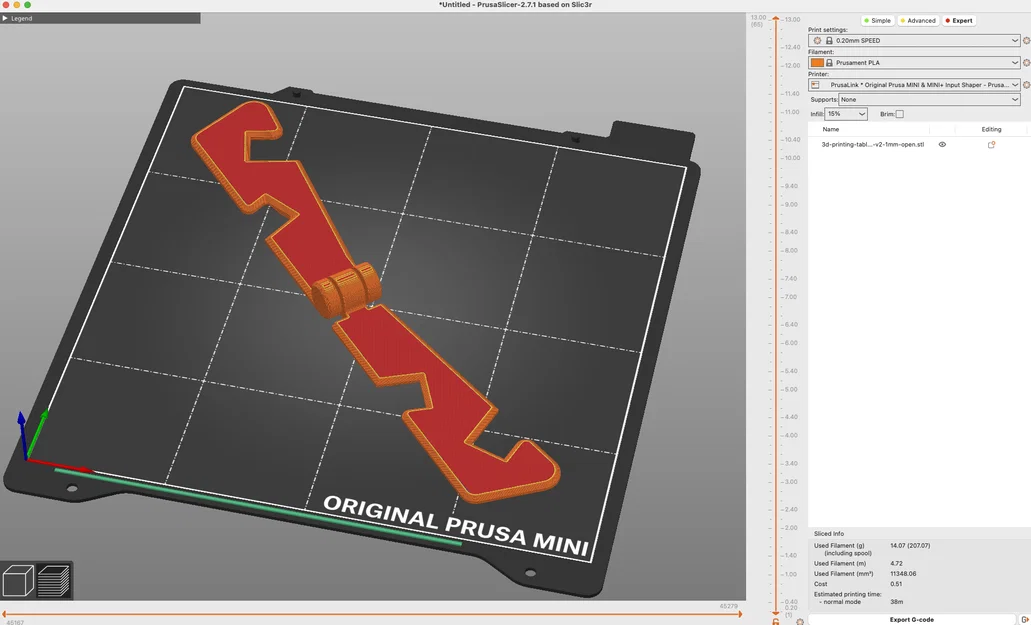Viewport: 1031px width, 625px height.
Task: Open the Supports dropdown showing None
Action: pyautogui.click(x=929, y=100)
